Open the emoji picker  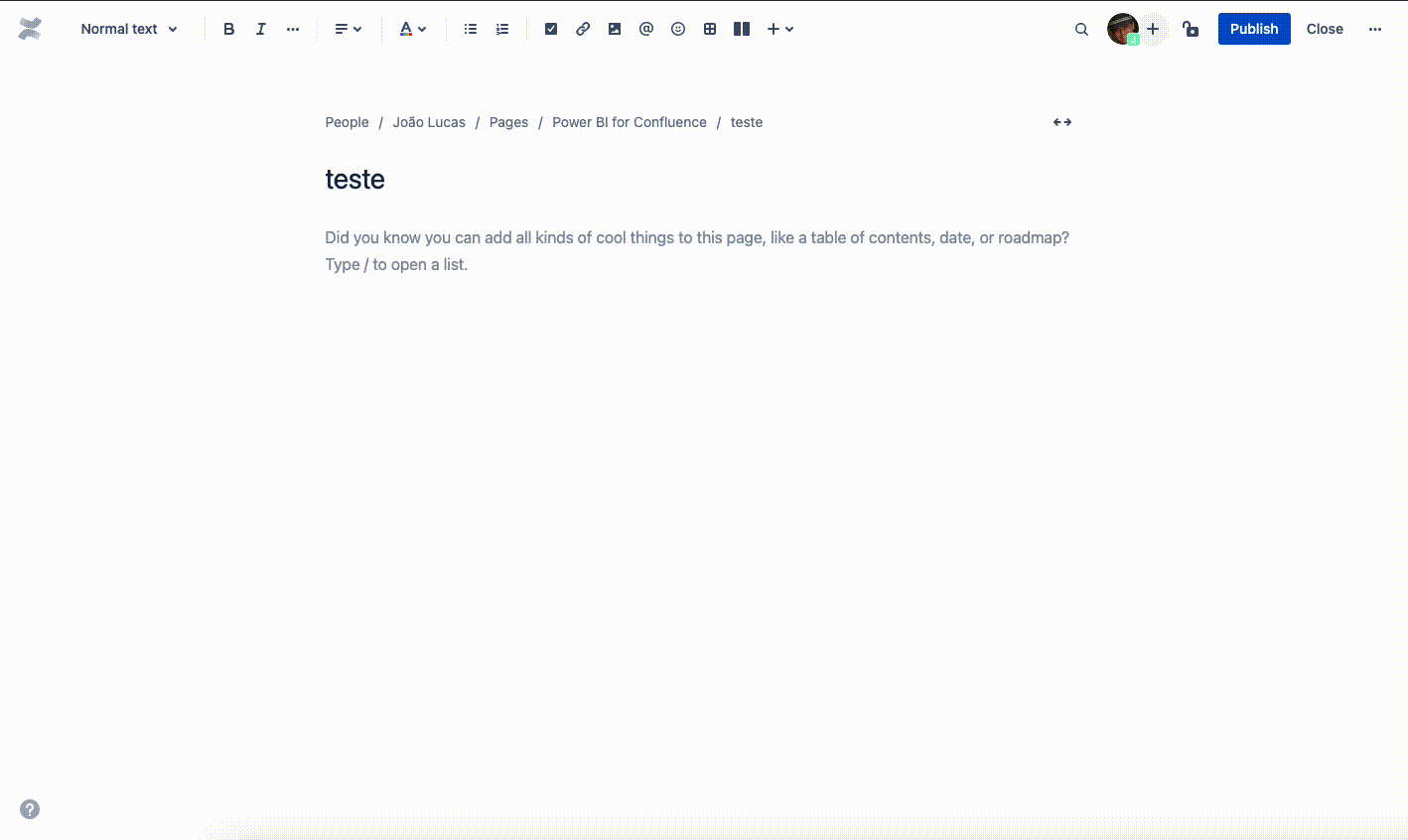click(x=678, y=29)
